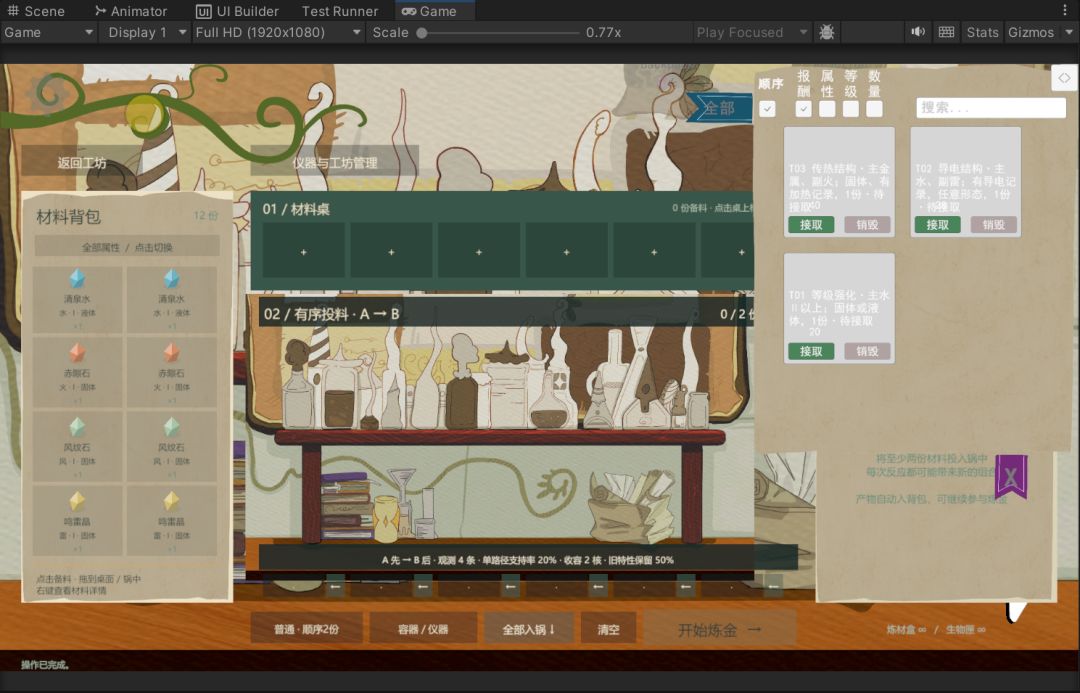Enable the 数量 sort checkbox
The height and width of the screenshot is (693, 1080).
click(x=874, y=109)
